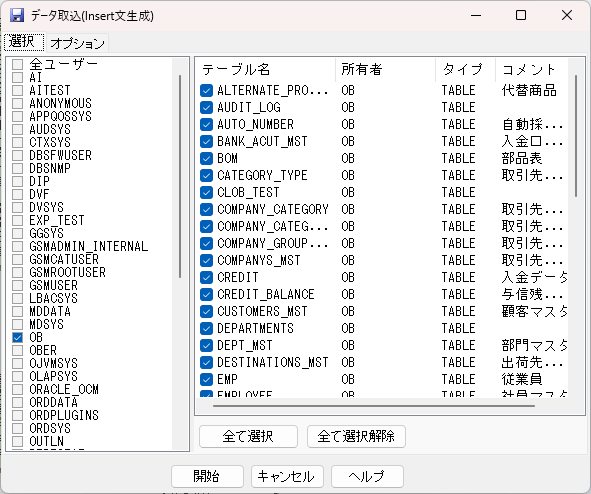Switch to the オプション tab
The width and height of the screenshot is (591, 494).
point(77,43)
